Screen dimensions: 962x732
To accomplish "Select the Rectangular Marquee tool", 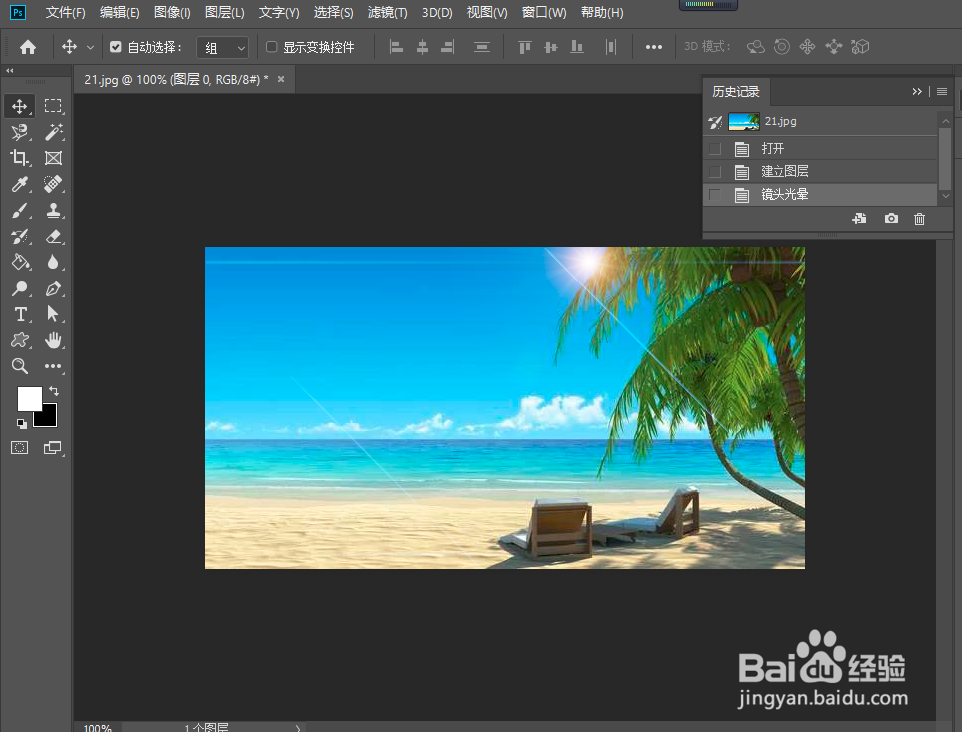I will pyautogui.click(x=53, y=106).
